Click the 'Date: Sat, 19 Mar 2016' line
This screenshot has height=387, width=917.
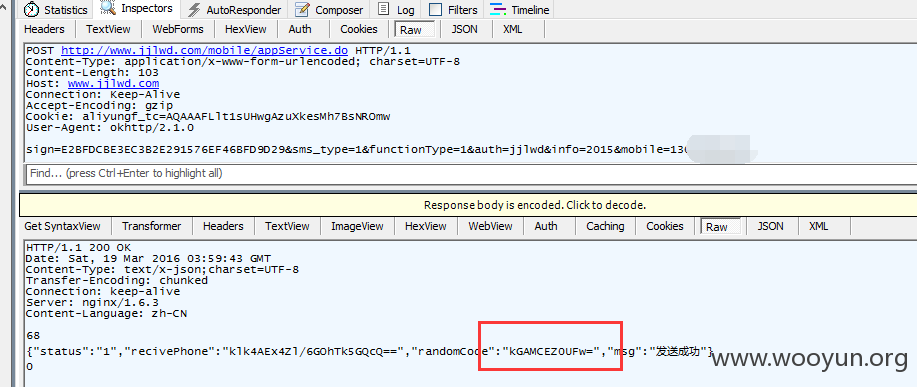tap(149, 258)
